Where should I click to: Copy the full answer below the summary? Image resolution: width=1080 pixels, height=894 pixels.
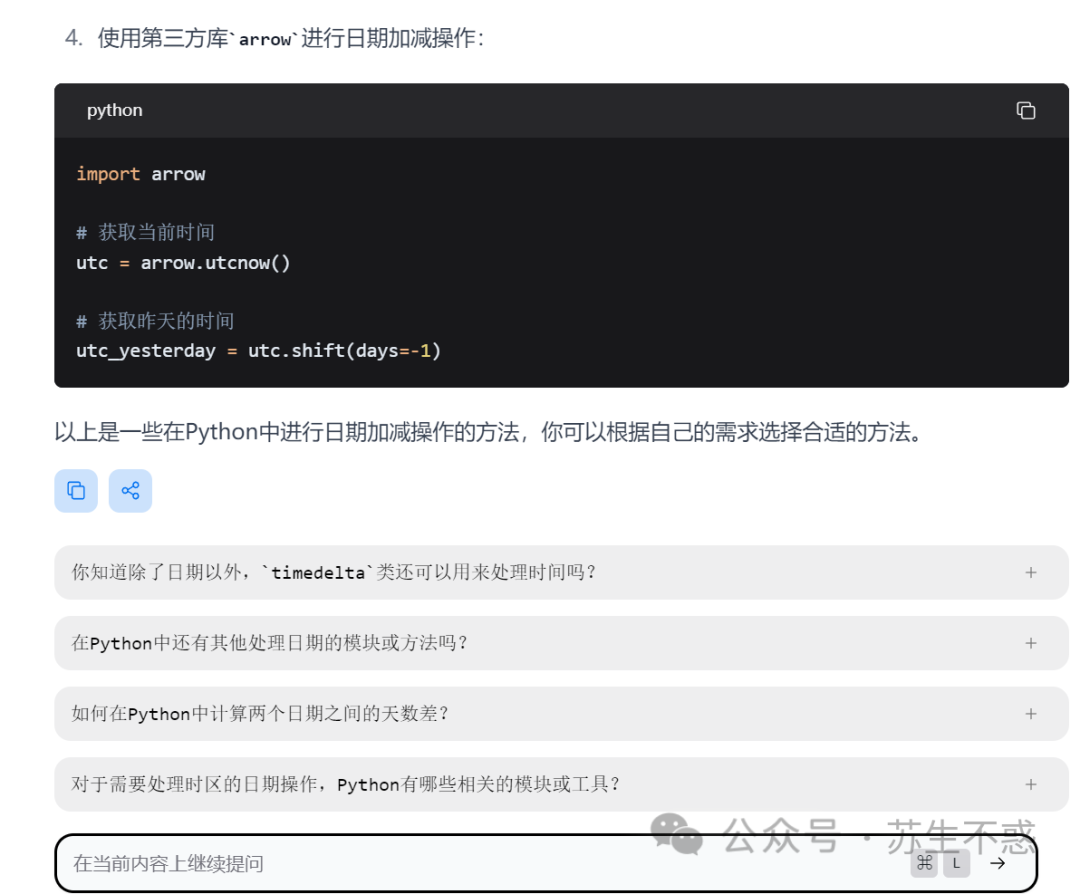pyautogui.click(x=76, y=491)
